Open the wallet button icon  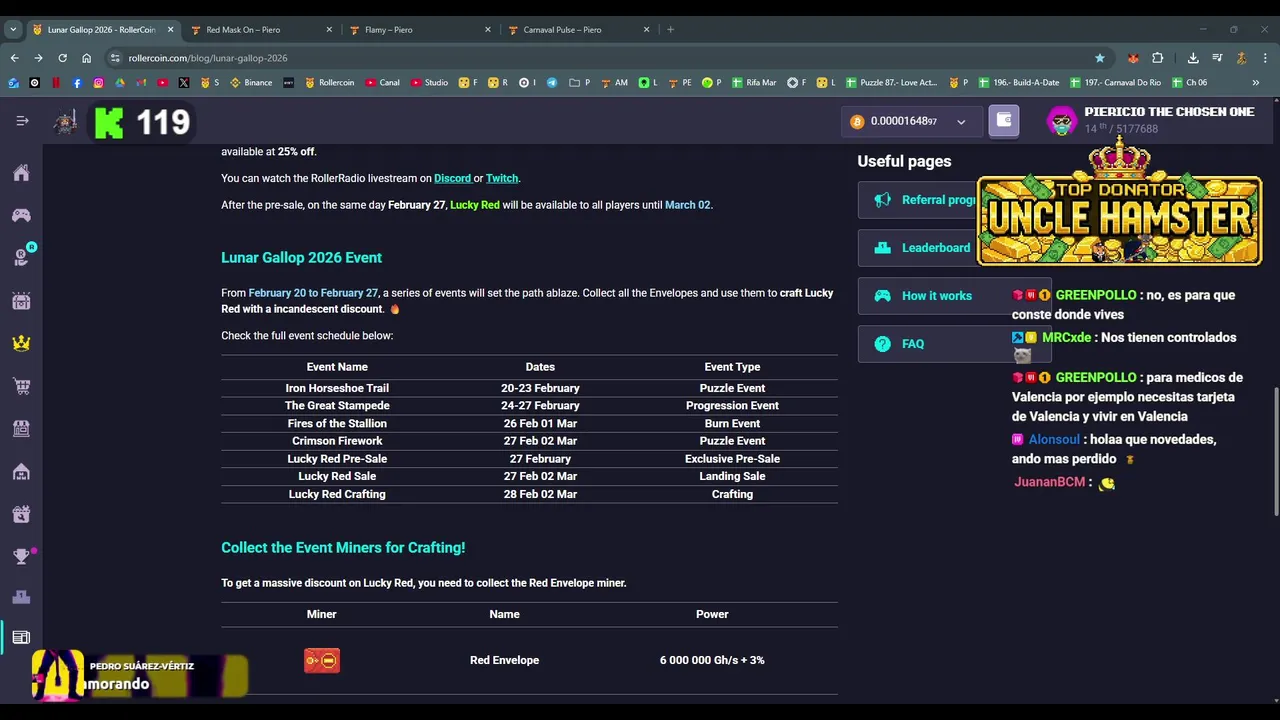(x=1004, y=121)
